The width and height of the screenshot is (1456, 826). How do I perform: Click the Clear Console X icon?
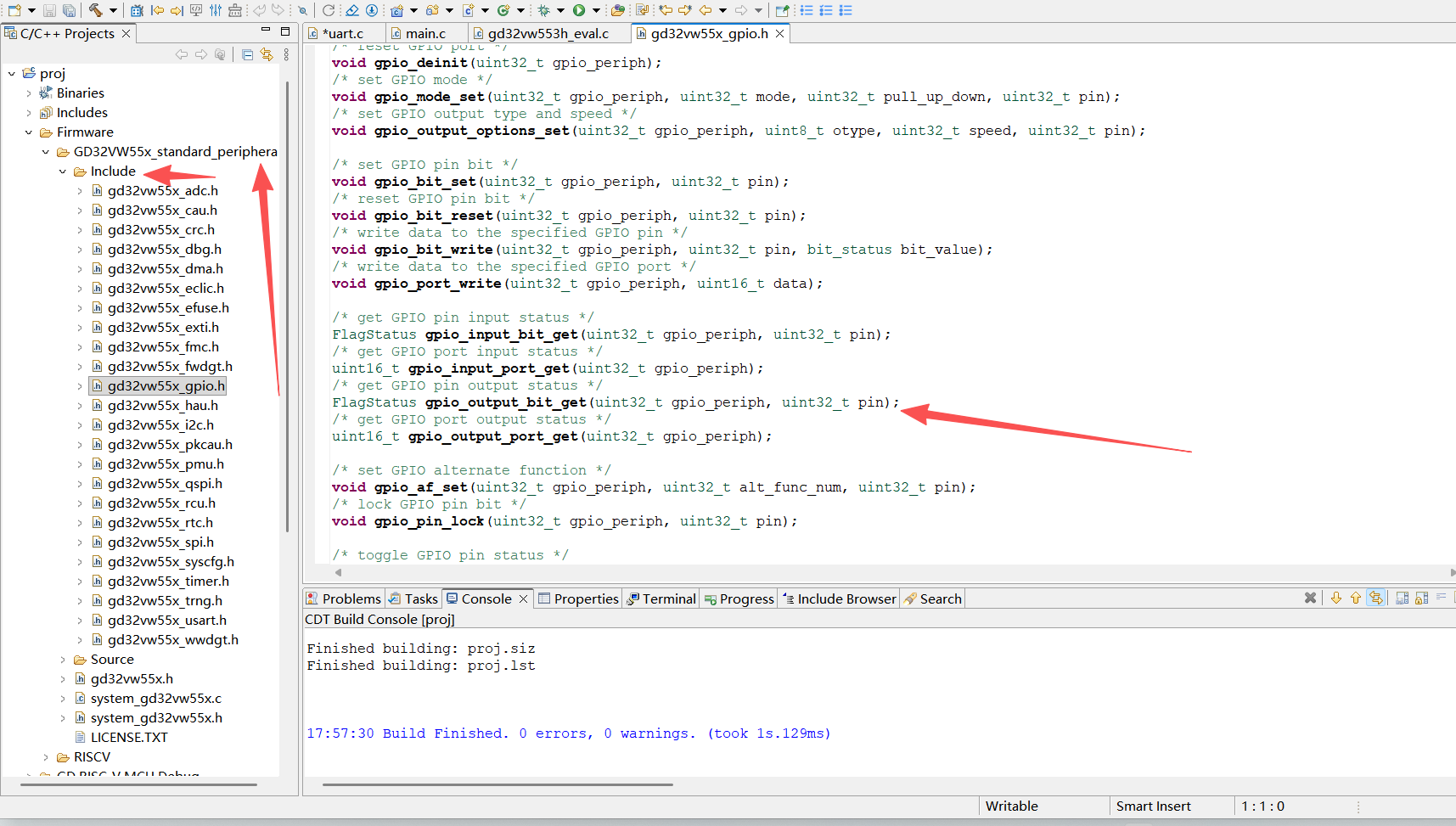point(1310,598)
